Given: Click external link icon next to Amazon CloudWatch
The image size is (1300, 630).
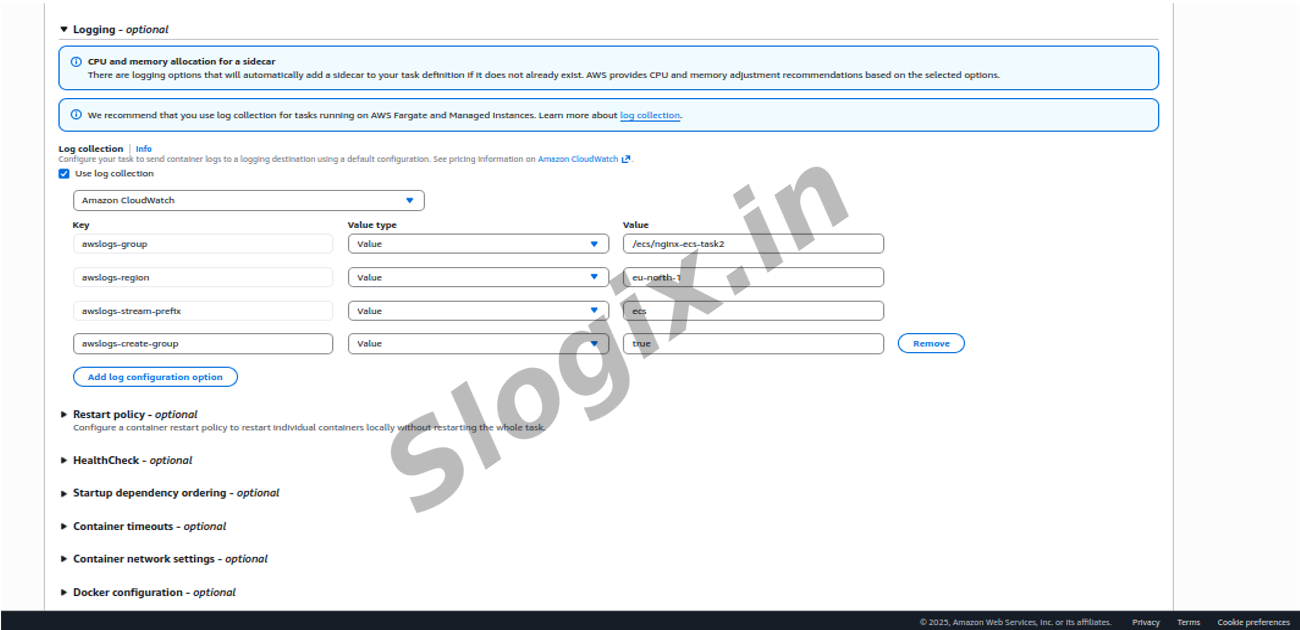Looking at the screenshot, I should click(x=626, y=159).
